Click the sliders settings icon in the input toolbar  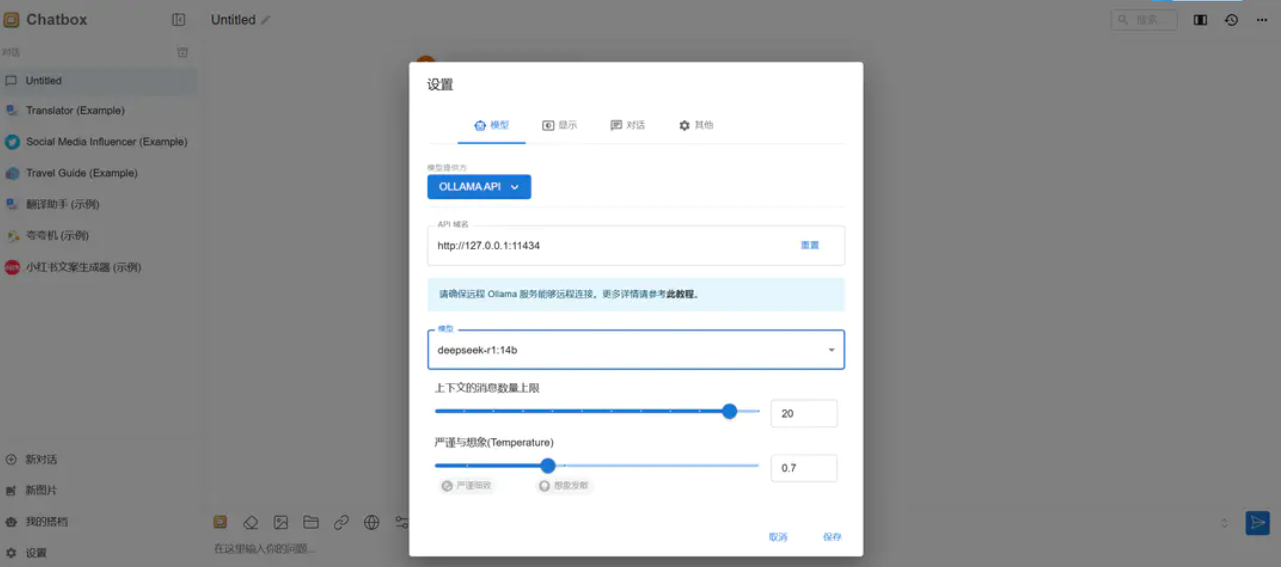[402, 522]
